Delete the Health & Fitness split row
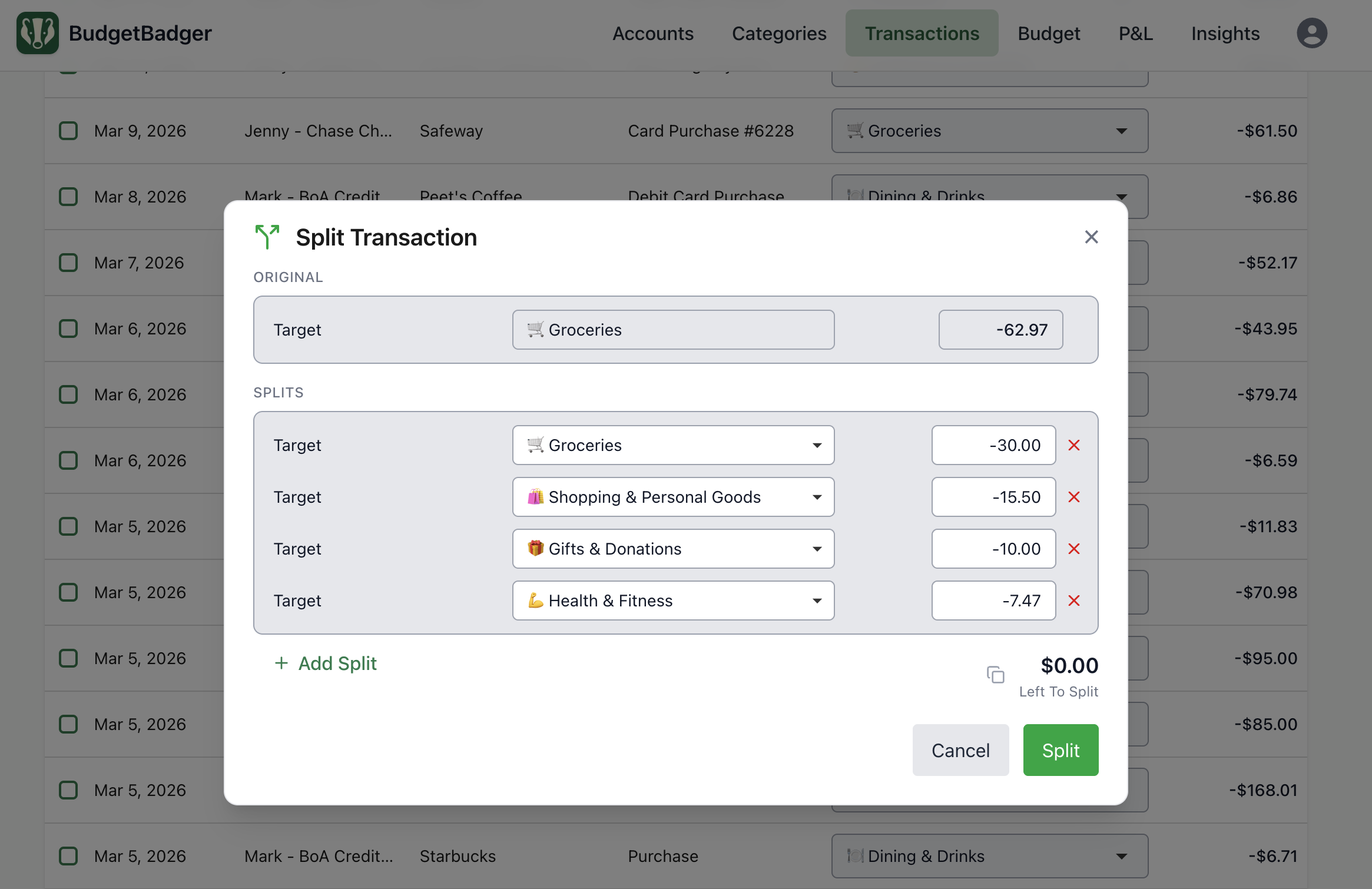Image resolution: width=1372 pixels, height=889 pixels. [x=1073, y=601]
